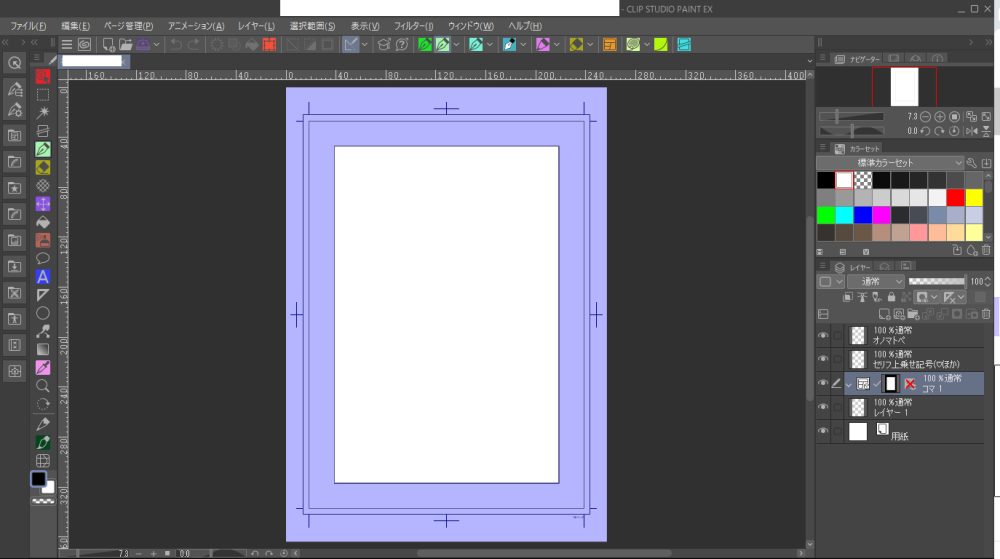Select the Gradient tool
The width and height of the screenshot is (1000, 559).
pyautogui.click(x=43, y=349)
